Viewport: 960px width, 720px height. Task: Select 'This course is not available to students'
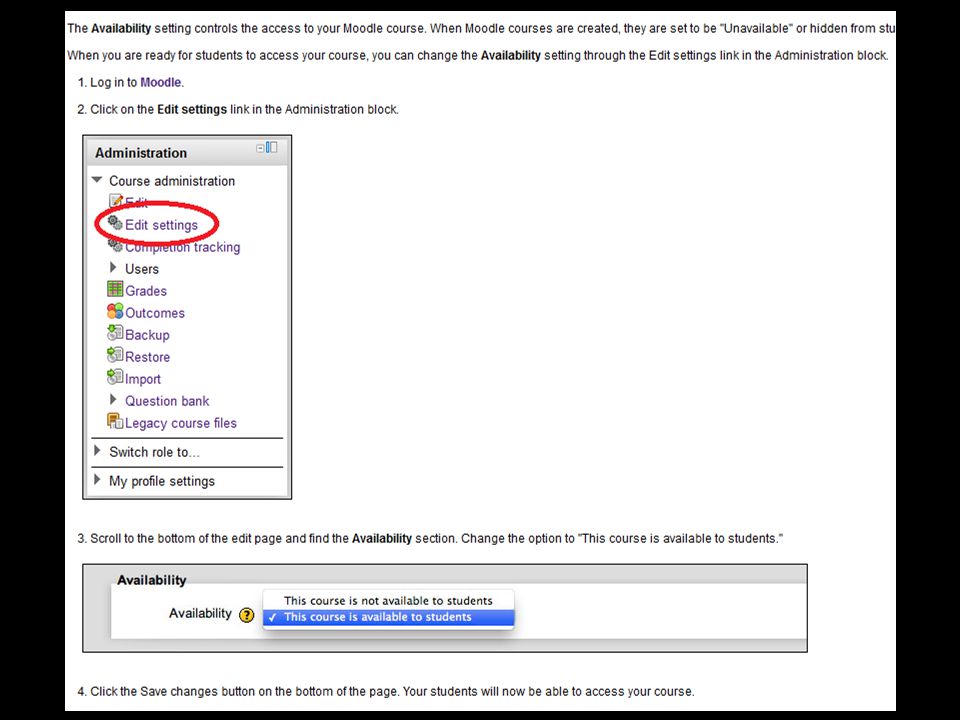coord(388,601)
